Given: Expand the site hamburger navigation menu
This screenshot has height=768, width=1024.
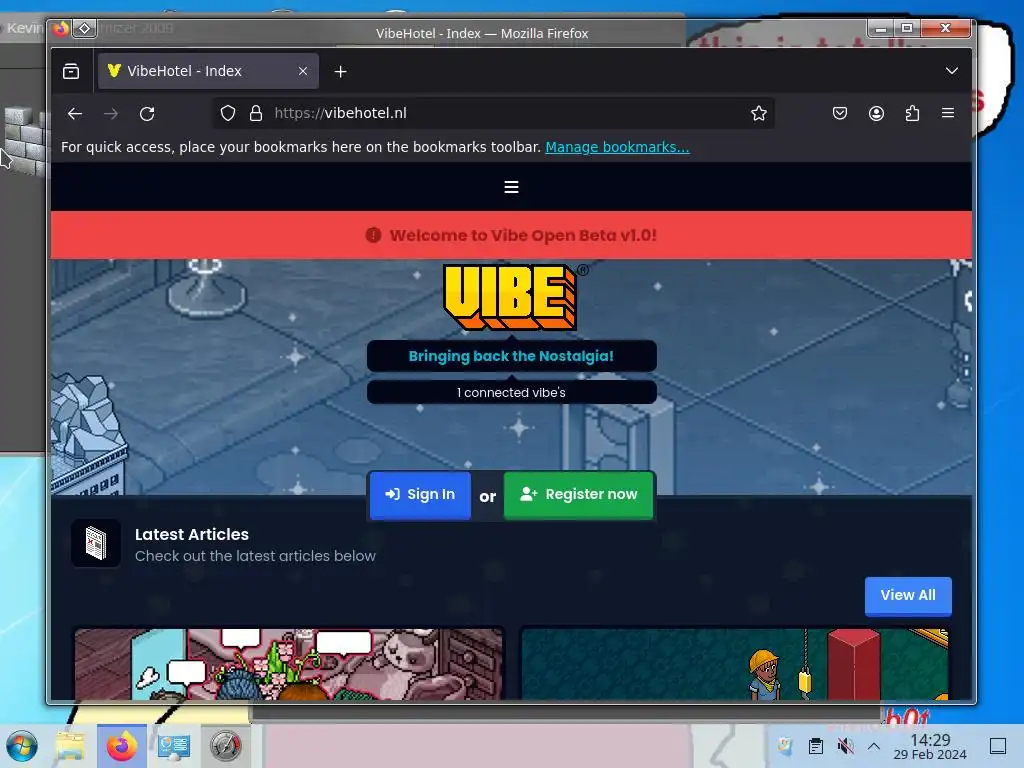Looking at the screenshot, I should click(511, 187).
